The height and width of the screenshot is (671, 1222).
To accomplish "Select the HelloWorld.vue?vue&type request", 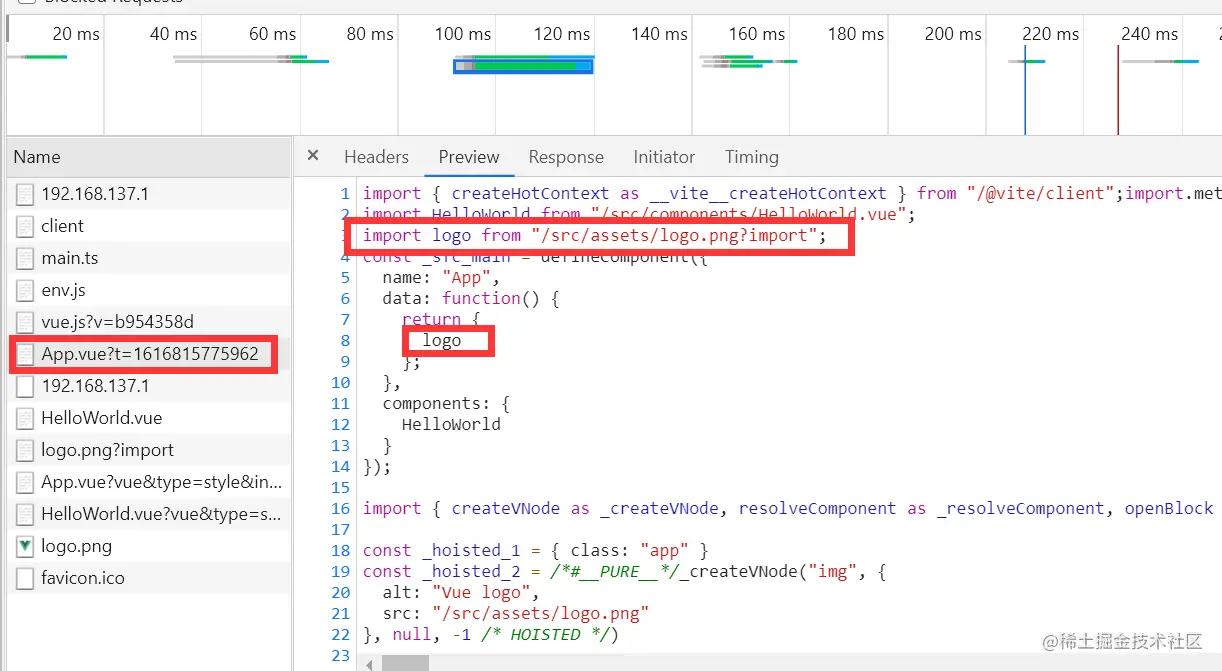I will (149, 514).
